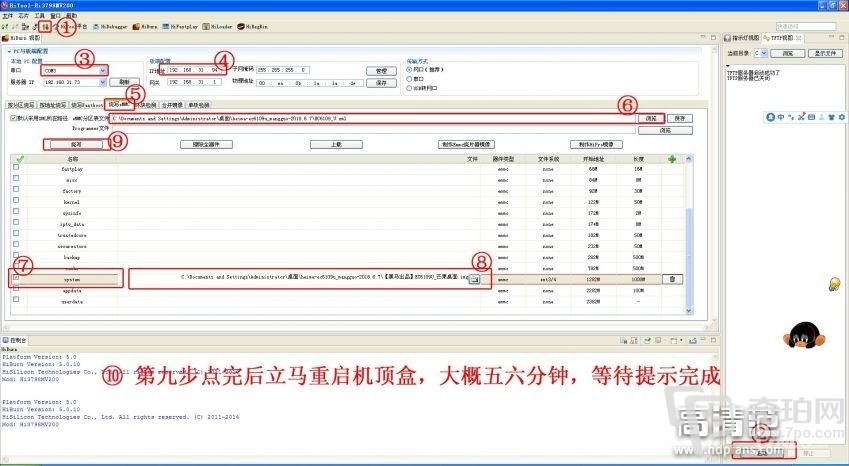This screenshot has height=466, width=849.
Task: Select the USB转网口 transfer radio button
Action: pos(409,88)
